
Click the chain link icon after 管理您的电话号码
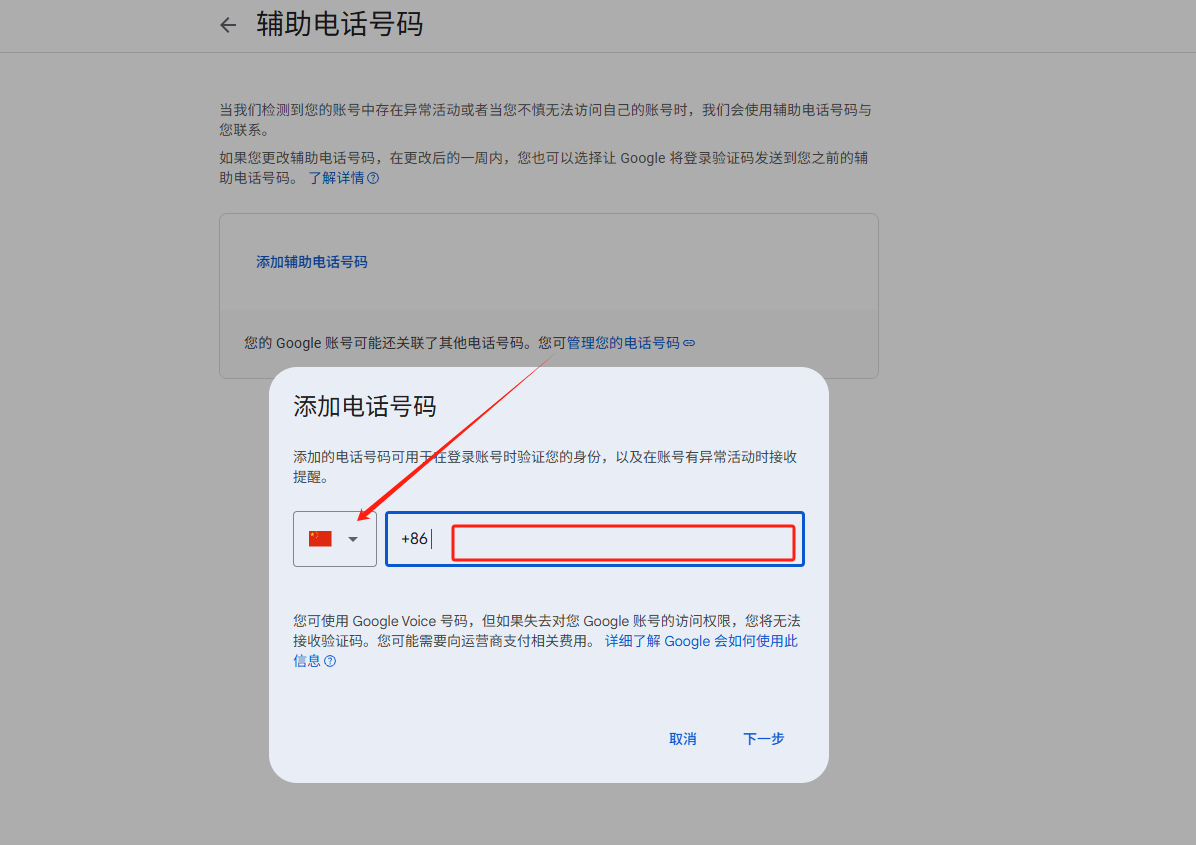(689, 343)
